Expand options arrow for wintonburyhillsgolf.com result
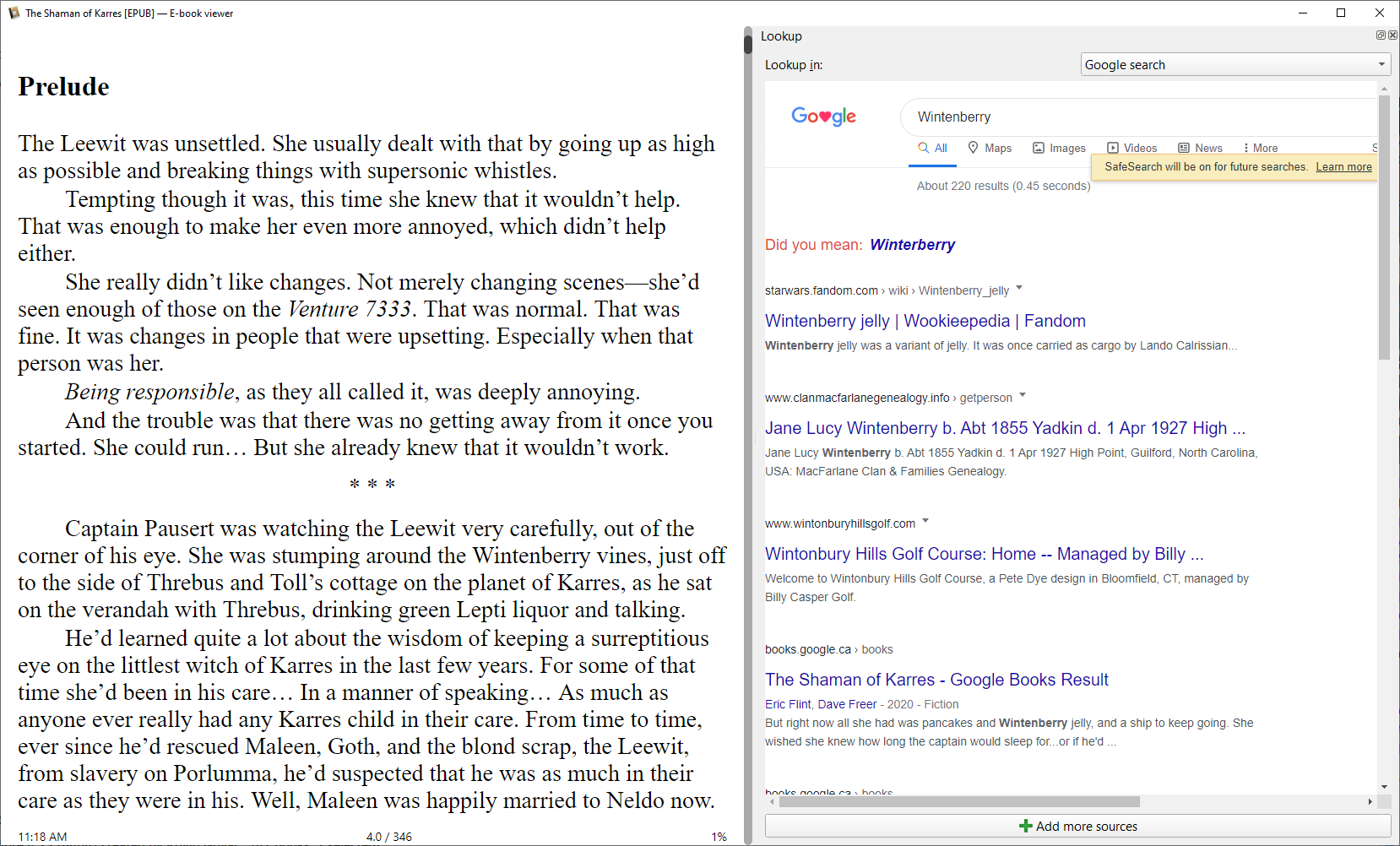The width and height of the screenshot is (1400, 846). click(x=925, y=521)
